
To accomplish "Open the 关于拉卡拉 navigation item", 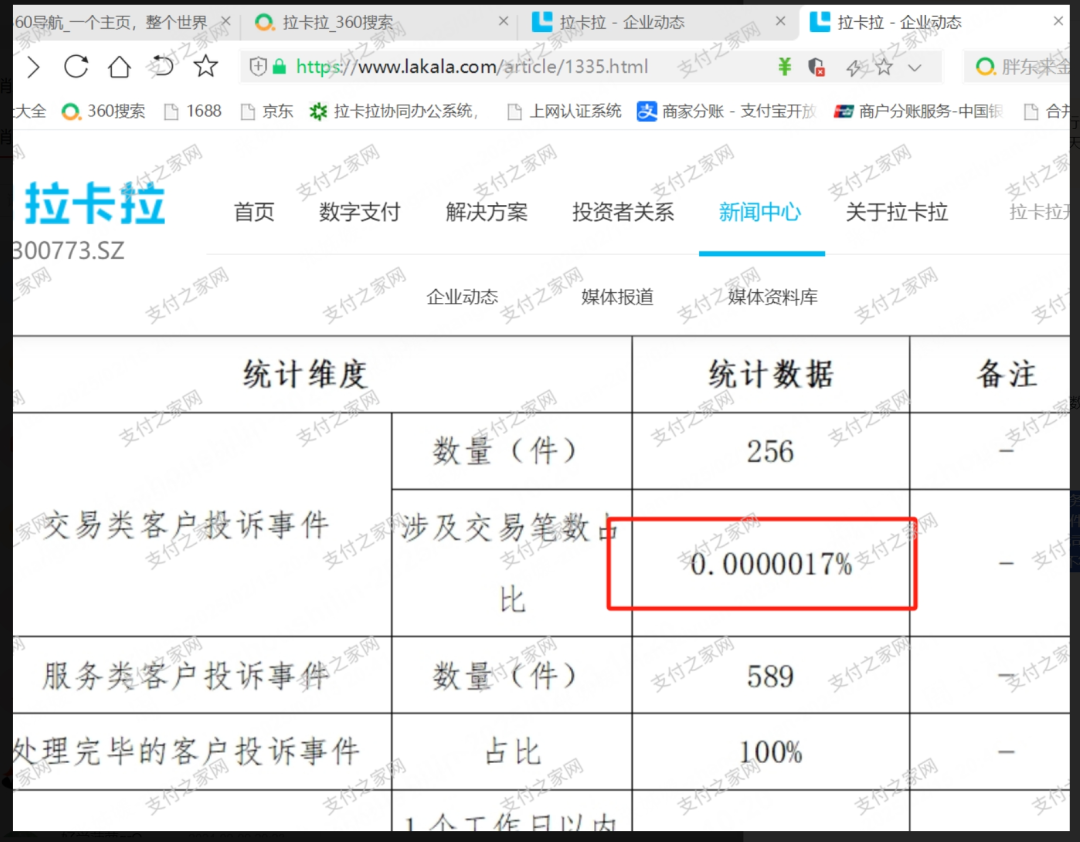I will coord(897,212).
